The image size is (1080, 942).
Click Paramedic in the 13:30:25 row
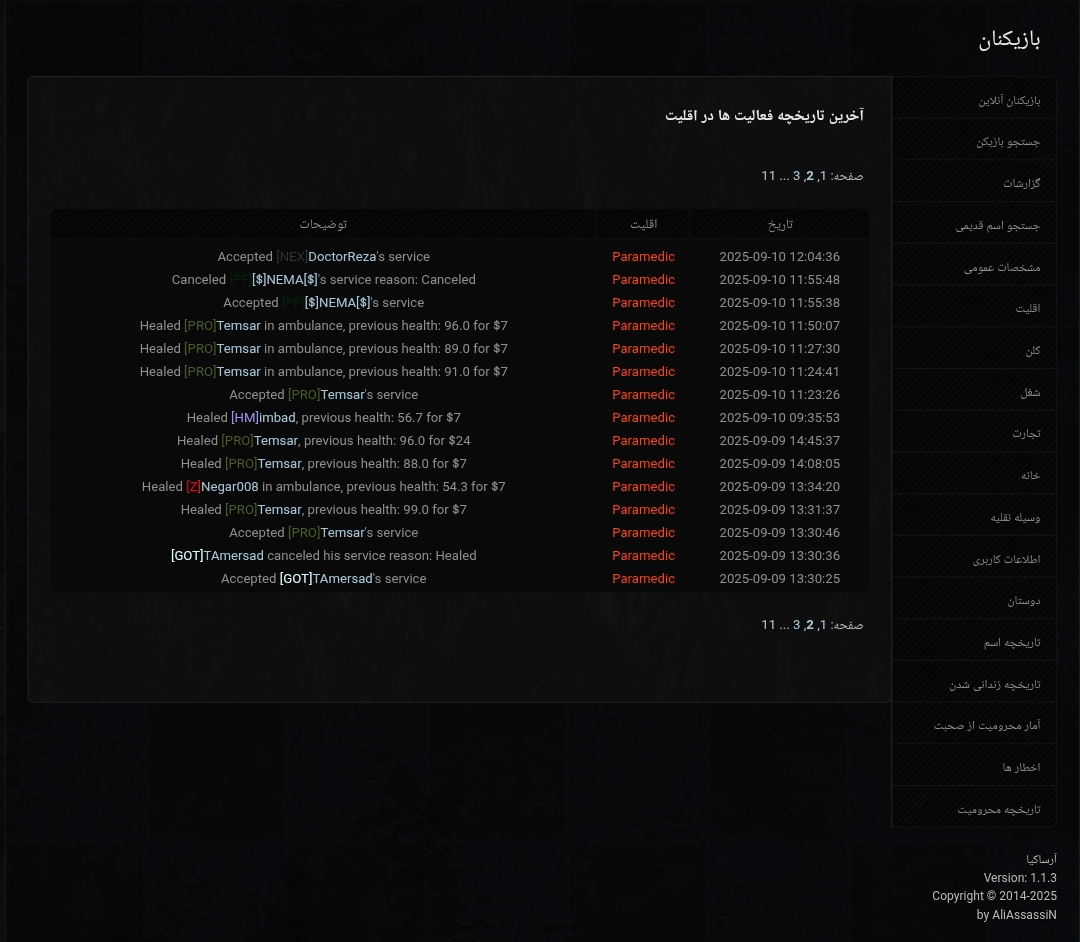pyautogui.click(x=643, y=578)
